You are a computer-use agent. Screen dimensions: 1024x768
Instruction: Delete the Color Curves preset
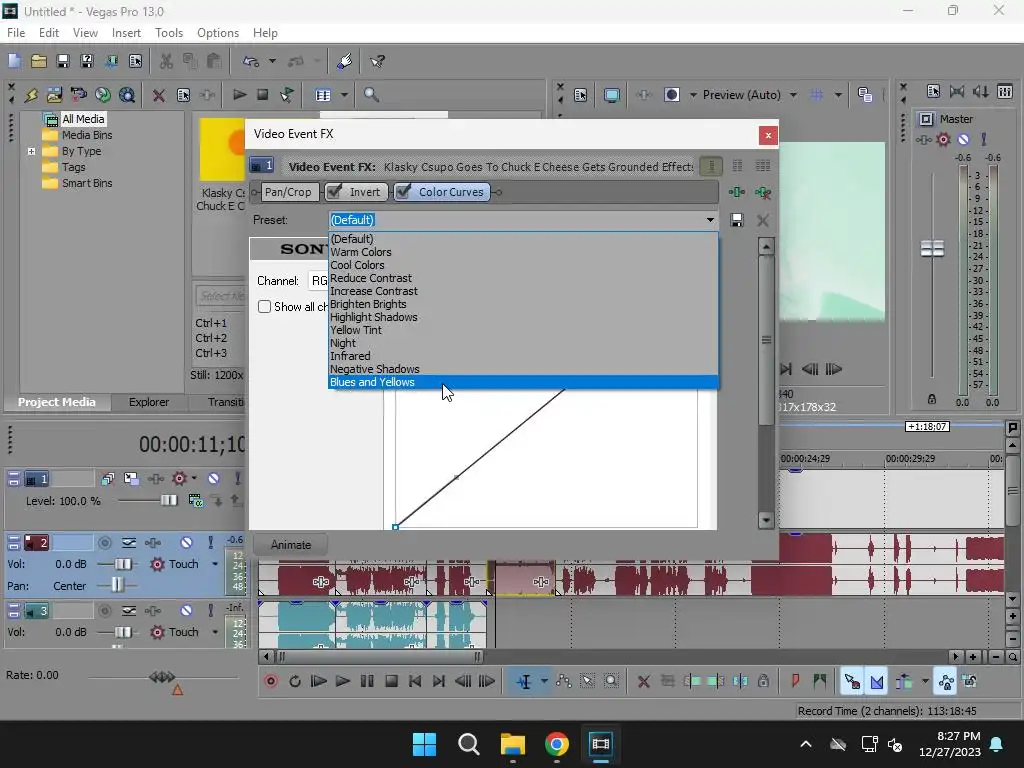coord(762,220)
